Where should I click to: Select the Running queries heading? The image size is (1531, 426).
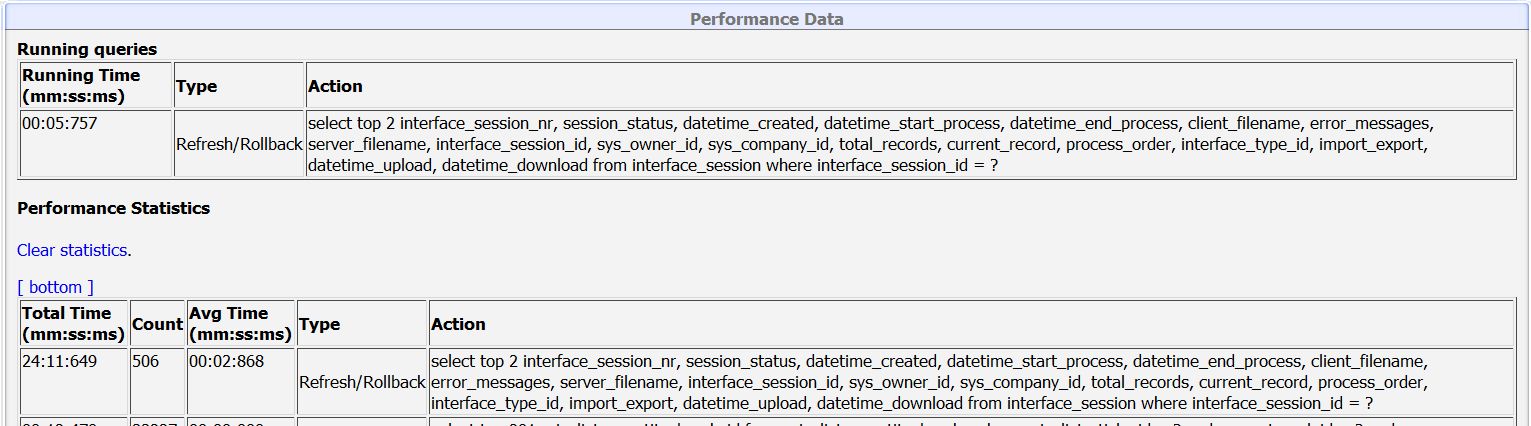(87, 49)
